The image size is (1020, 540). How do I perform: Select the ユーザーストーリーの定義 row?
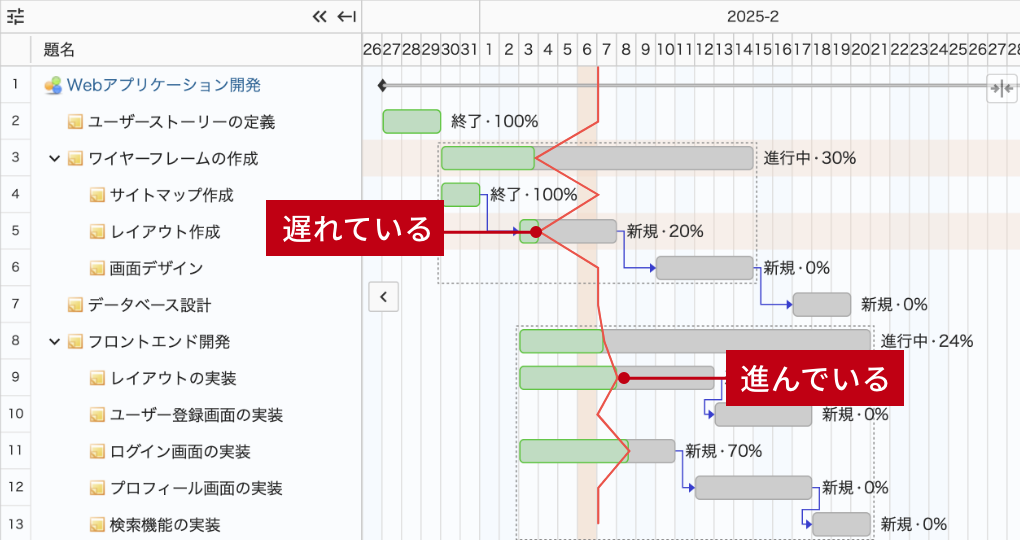pos(181,122)
